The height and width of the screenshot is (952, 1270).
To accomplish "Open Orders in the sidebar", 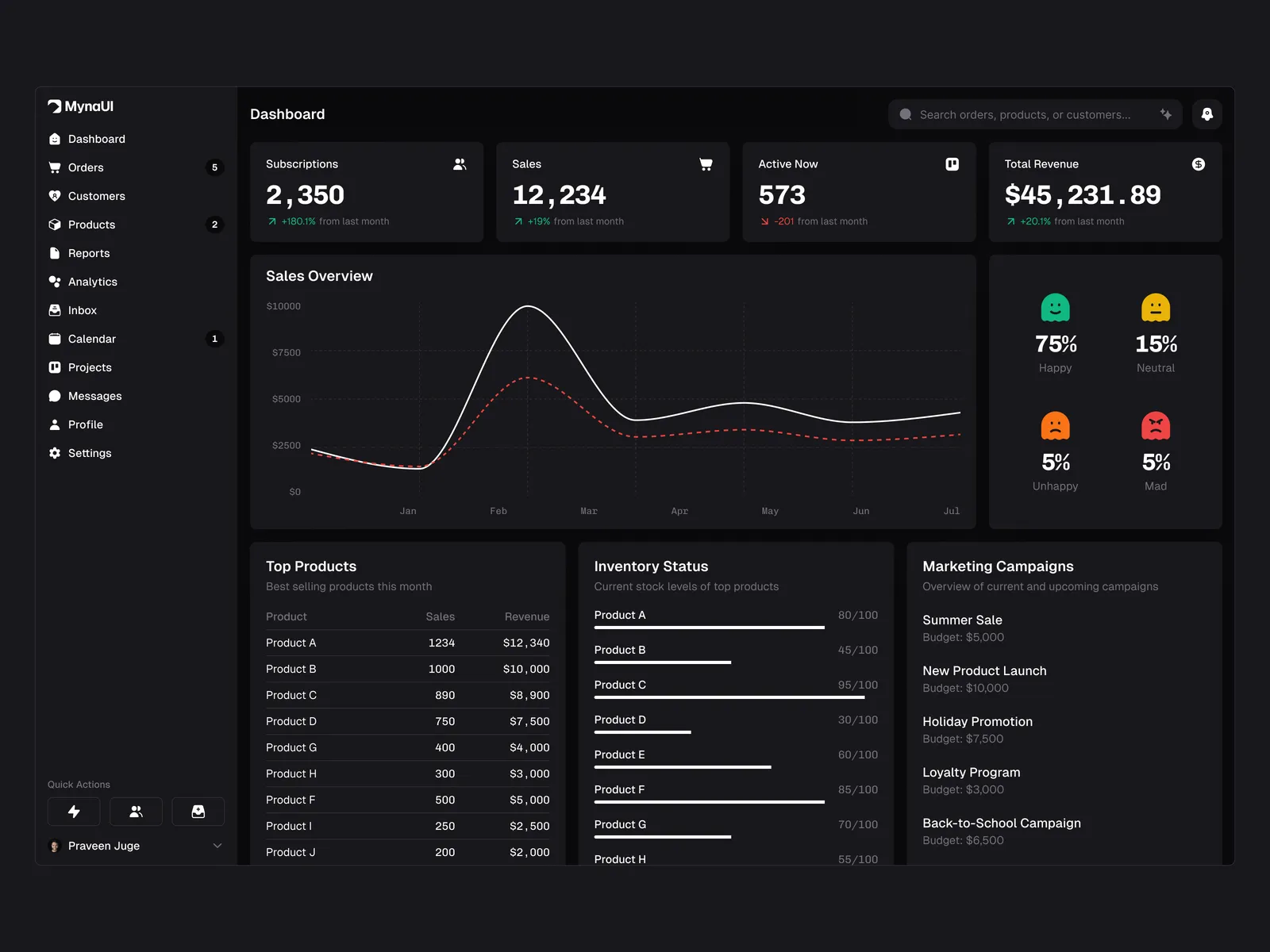I will coord(86,167).
